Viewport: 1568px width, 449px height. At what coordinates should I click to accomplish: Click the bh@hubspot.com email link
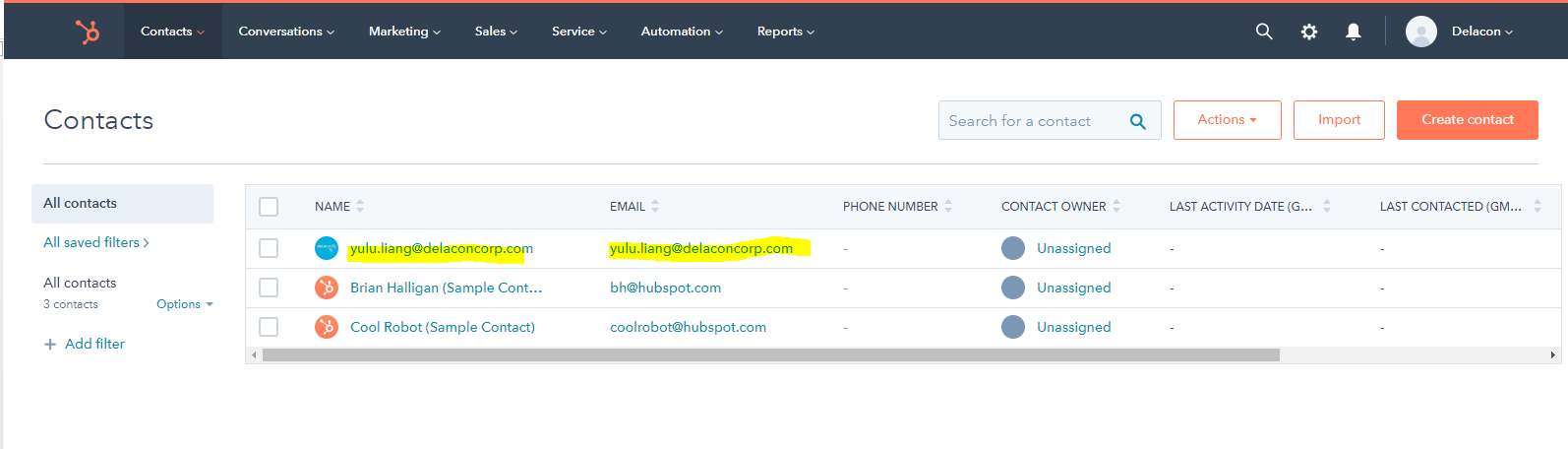point(665,288)
